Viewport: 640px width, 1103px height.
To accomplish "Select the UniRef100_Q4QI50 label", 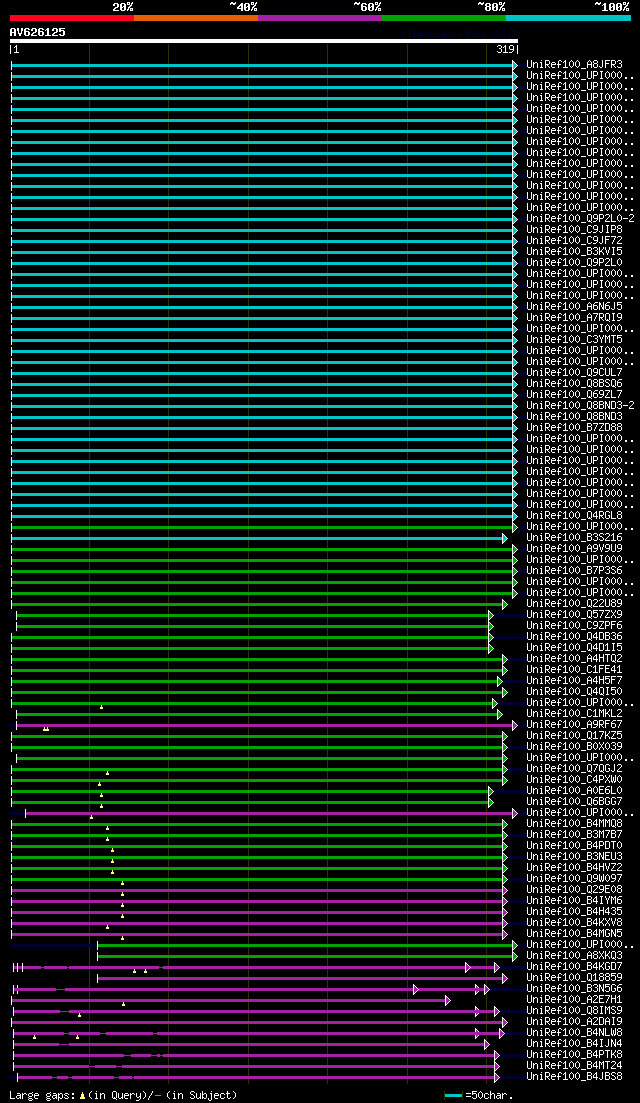I will tap(574, 692).
